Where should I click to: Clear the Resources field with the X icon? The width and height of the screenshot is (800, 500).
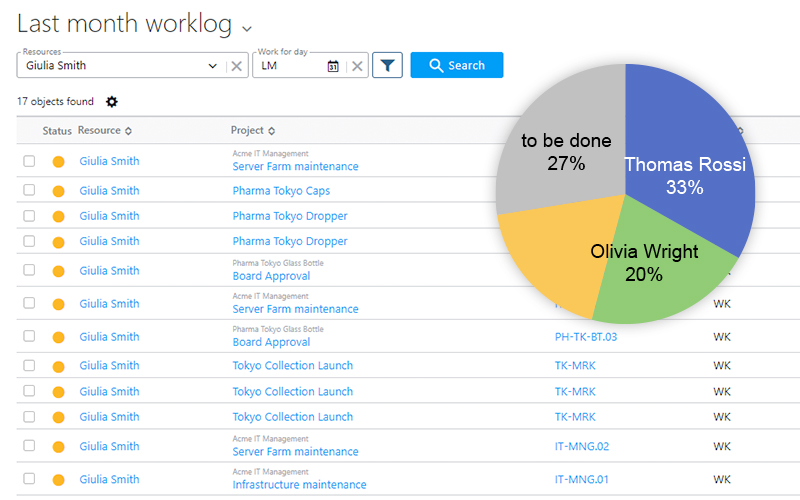coord(236,66)
